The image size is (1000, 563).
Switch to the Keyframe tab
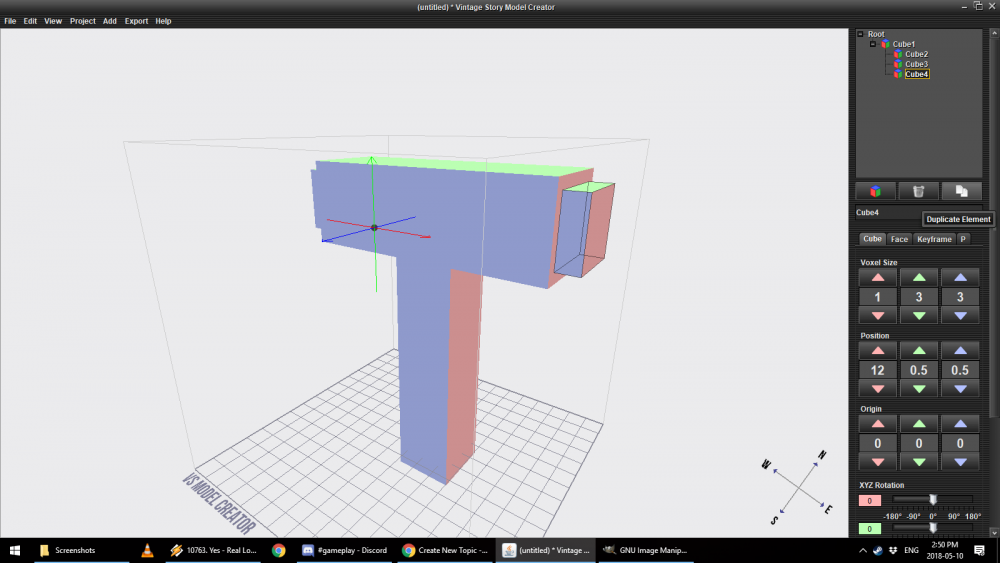coord(934,239)
